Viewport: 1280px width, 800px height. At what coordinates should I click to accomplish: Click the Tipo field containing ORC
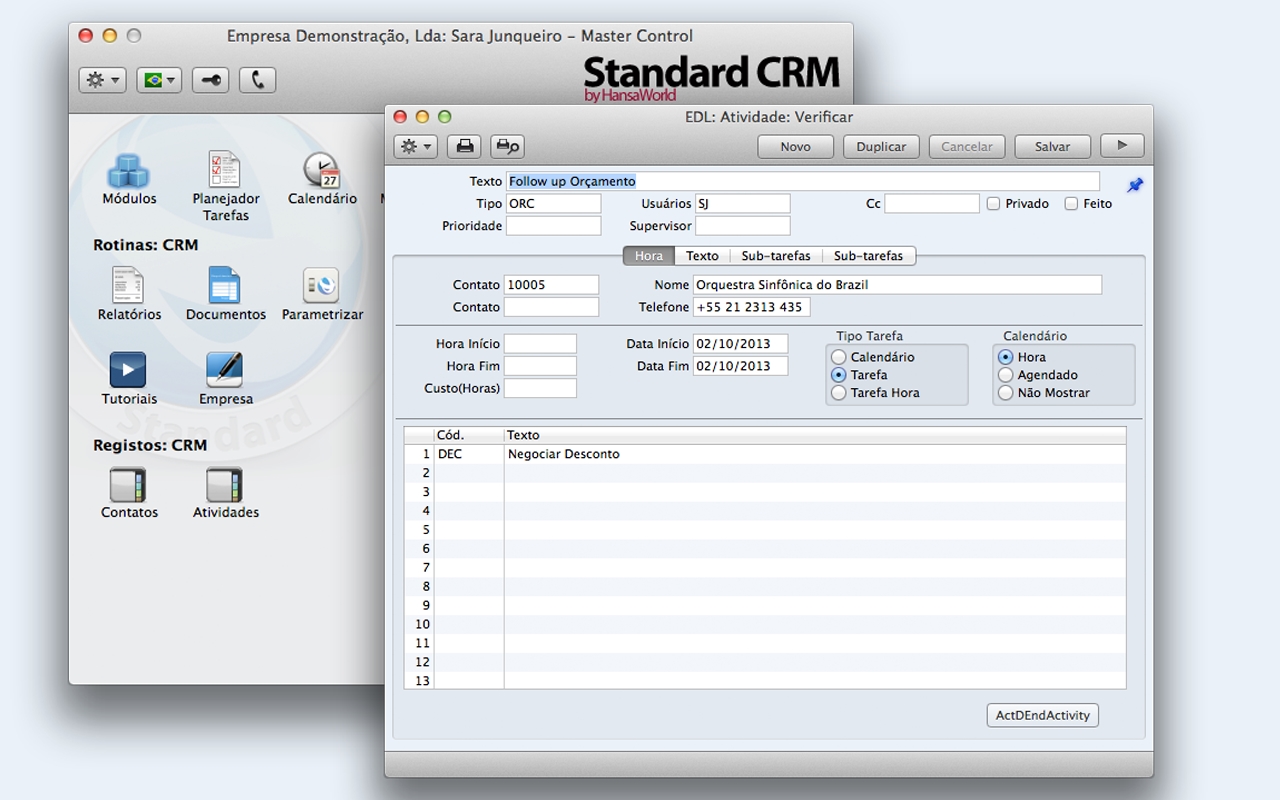tap(553, 204)
